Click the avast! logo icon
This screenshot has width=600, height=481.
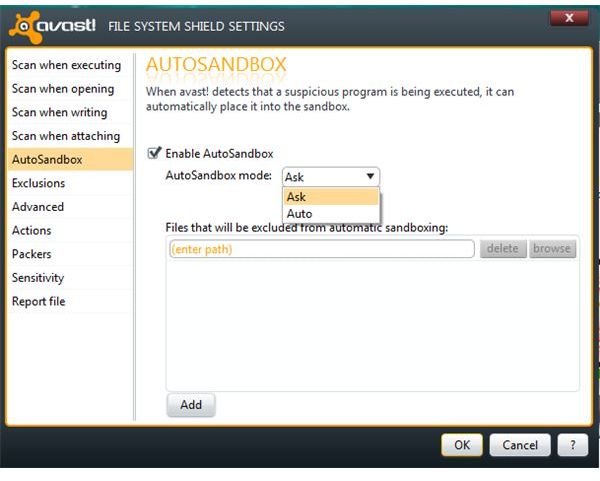tap(26, 27)
